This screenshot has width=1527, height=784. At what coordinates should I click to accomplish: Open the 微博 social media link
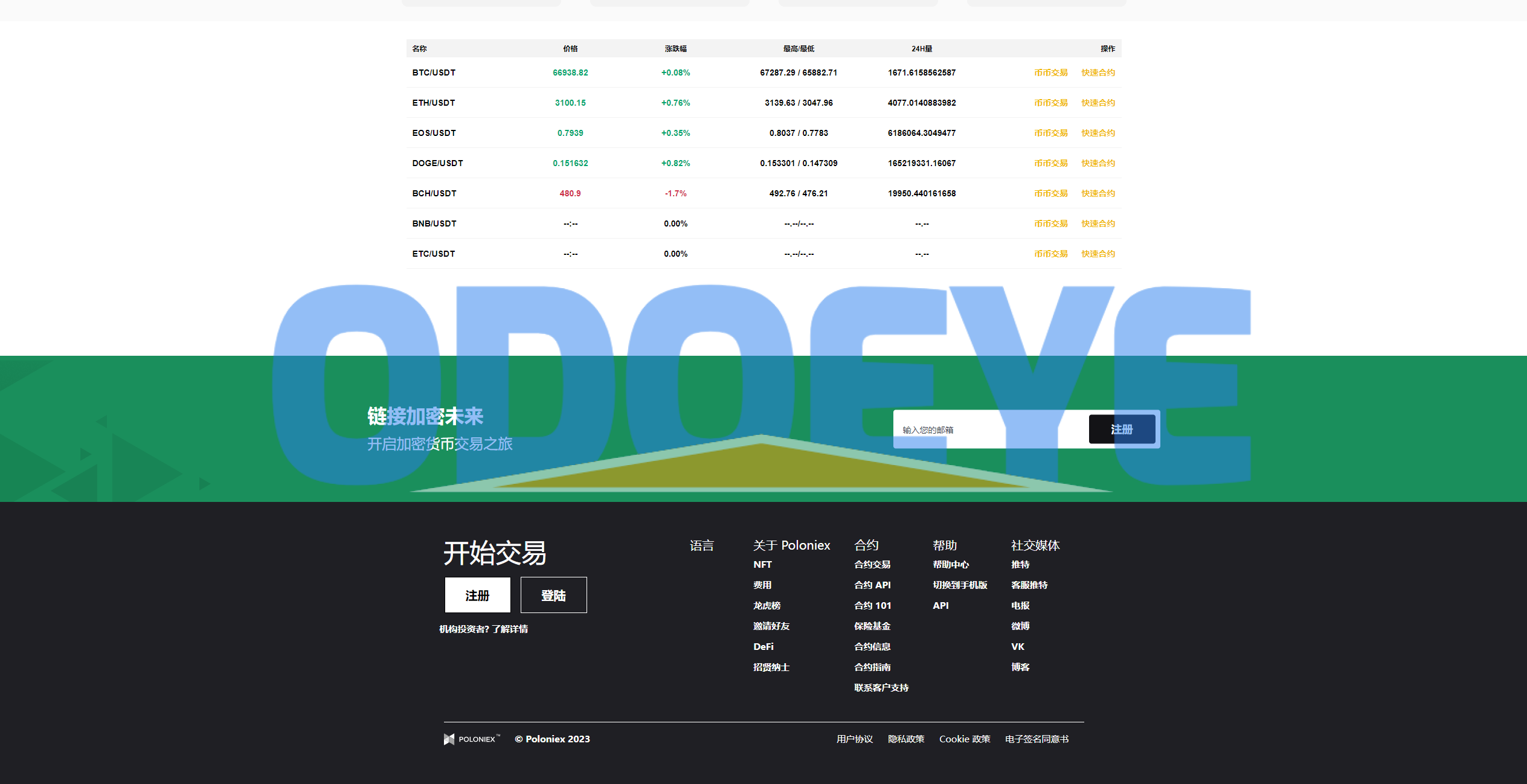point(1020,626)
